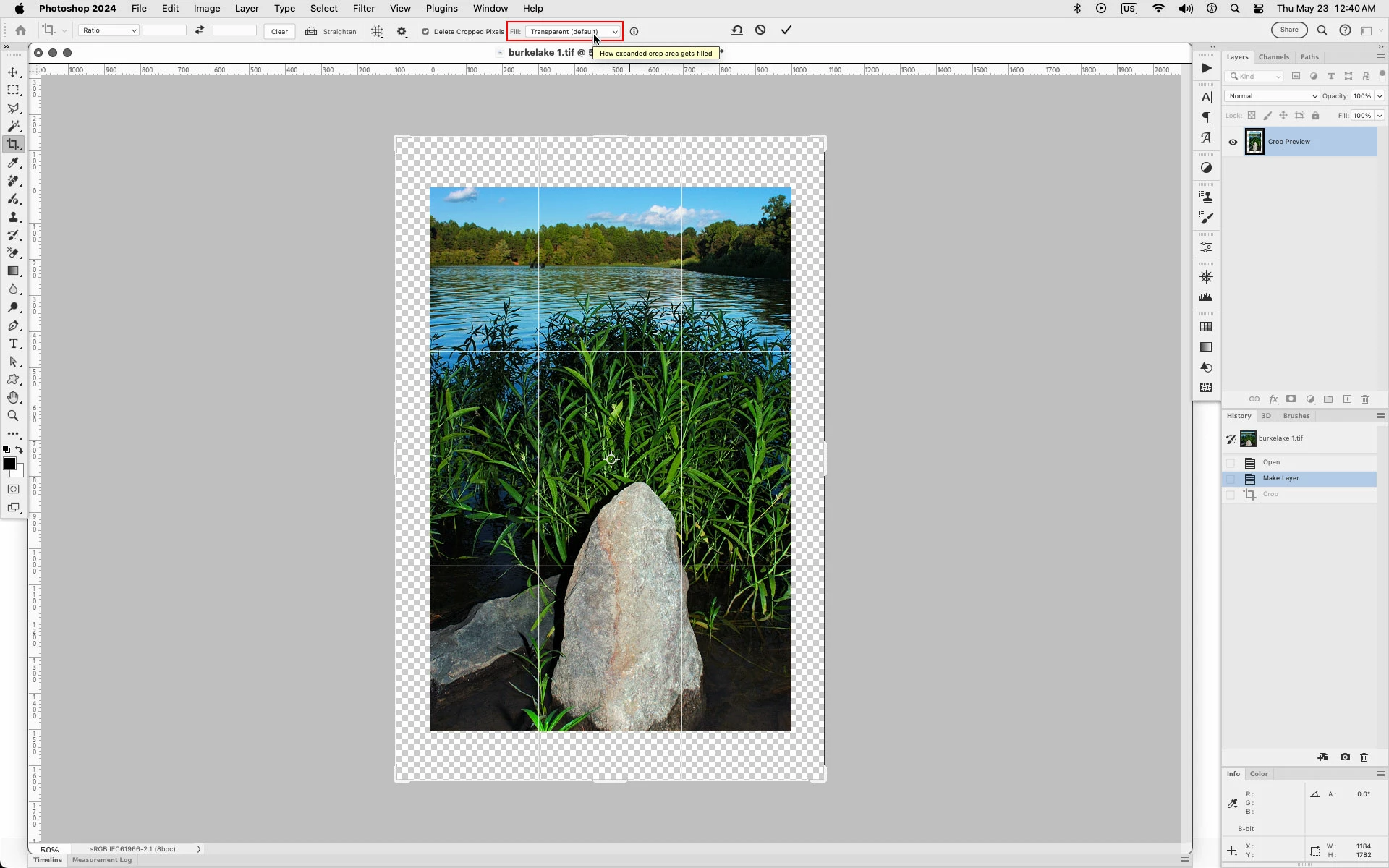Click the Share button
Viewport: 1389px width, 868px height.
(1289, 30)
